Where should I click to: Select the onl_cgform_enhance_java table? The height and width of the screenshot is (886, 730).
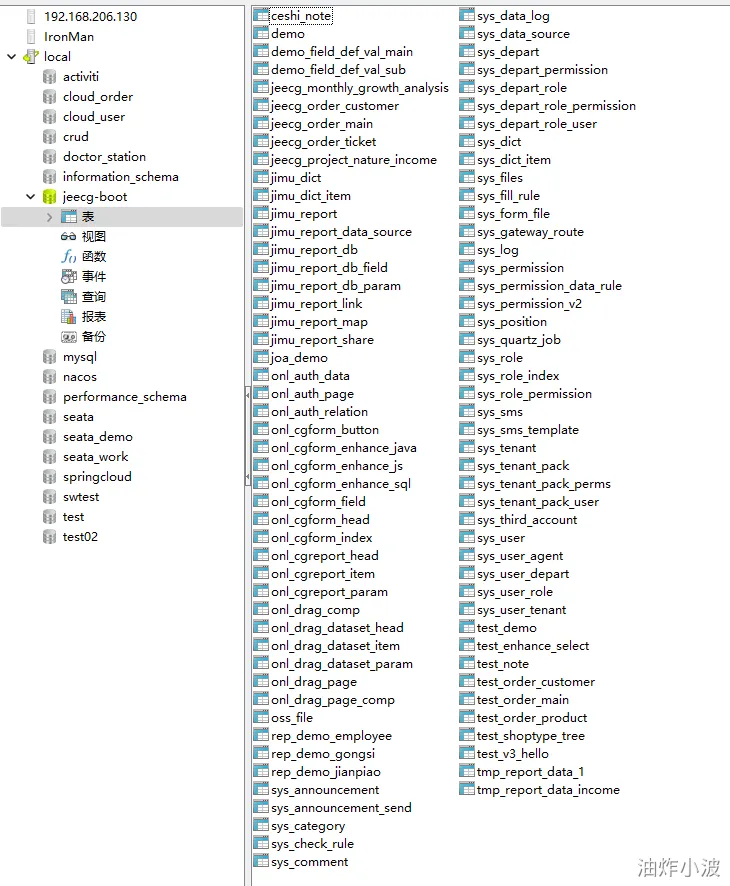coord(344,448)
